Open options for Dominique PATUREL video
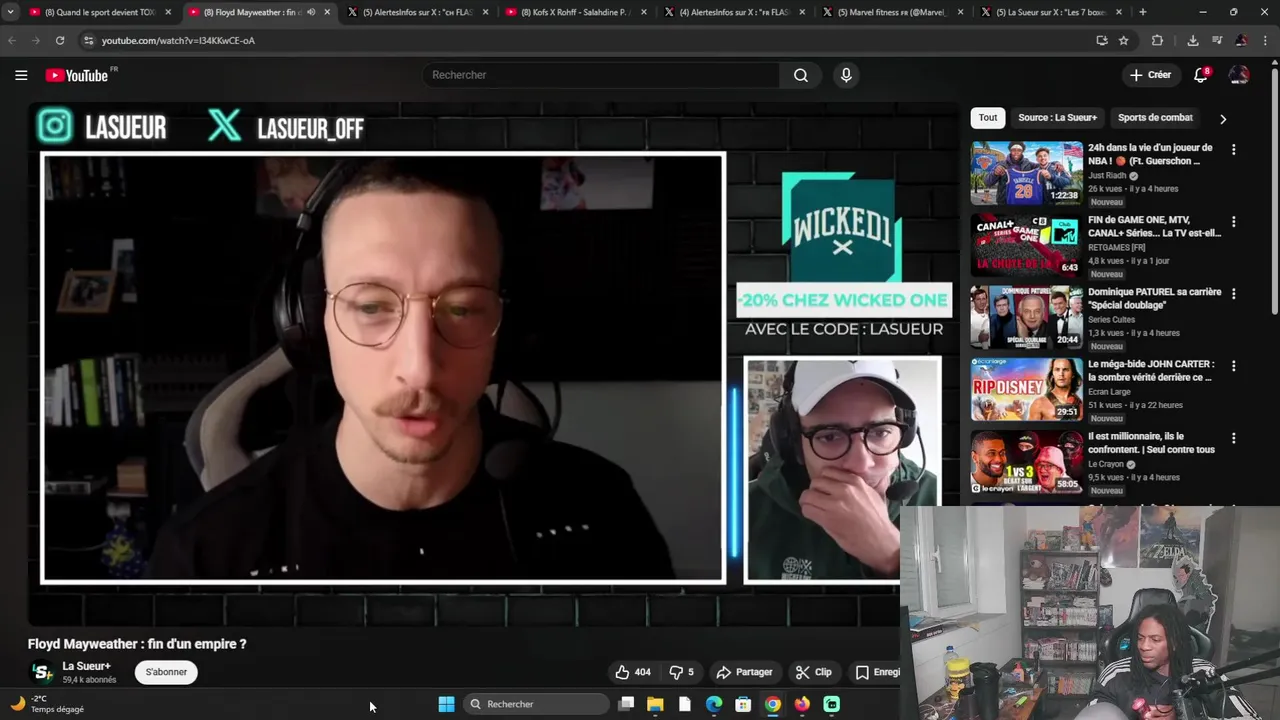The image size is (1280, 720). point(1233,293)
